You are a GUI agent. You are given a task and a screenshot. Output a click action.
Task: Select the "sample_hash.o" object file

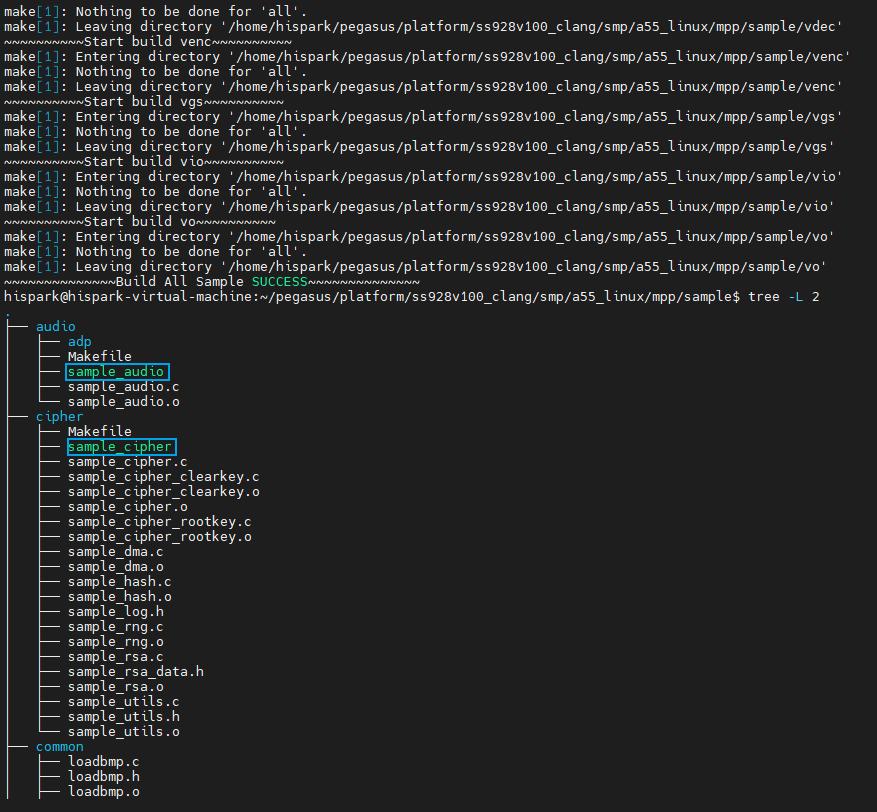[x=120, y=597]
